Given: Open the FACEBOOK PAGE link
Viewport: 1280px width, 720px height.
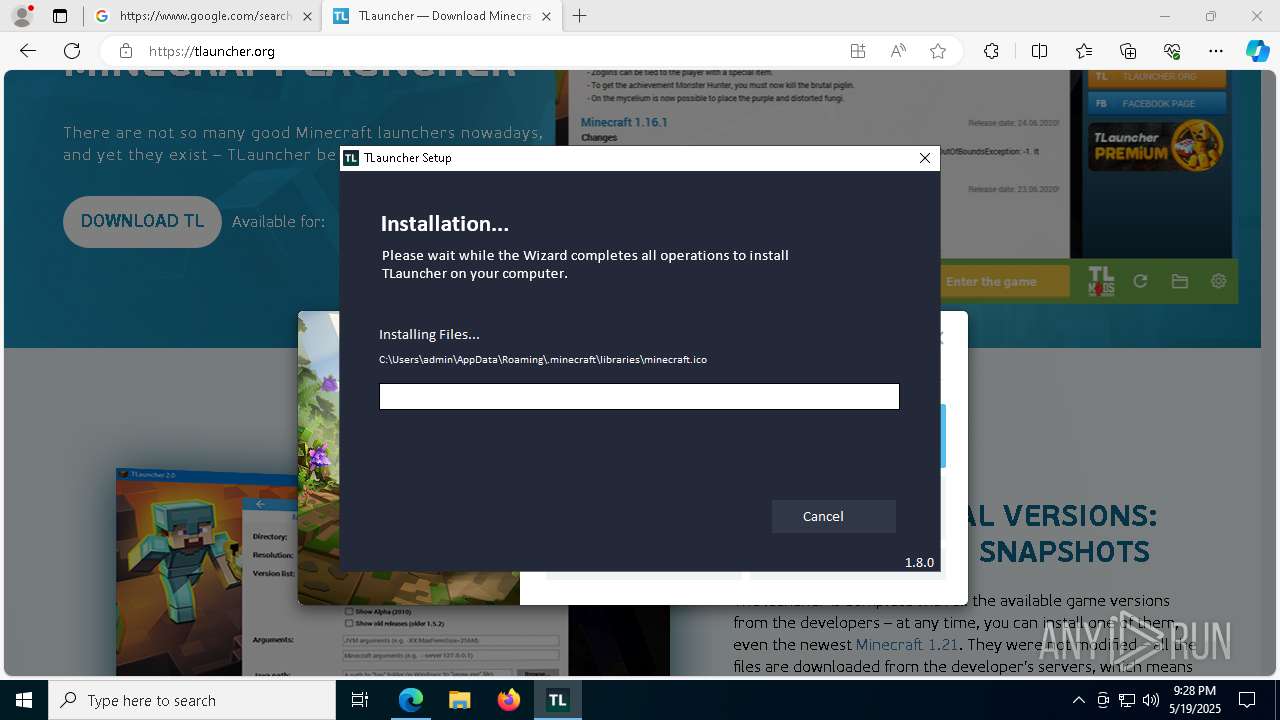Looking at the screenshot, I should point(1157,103).
